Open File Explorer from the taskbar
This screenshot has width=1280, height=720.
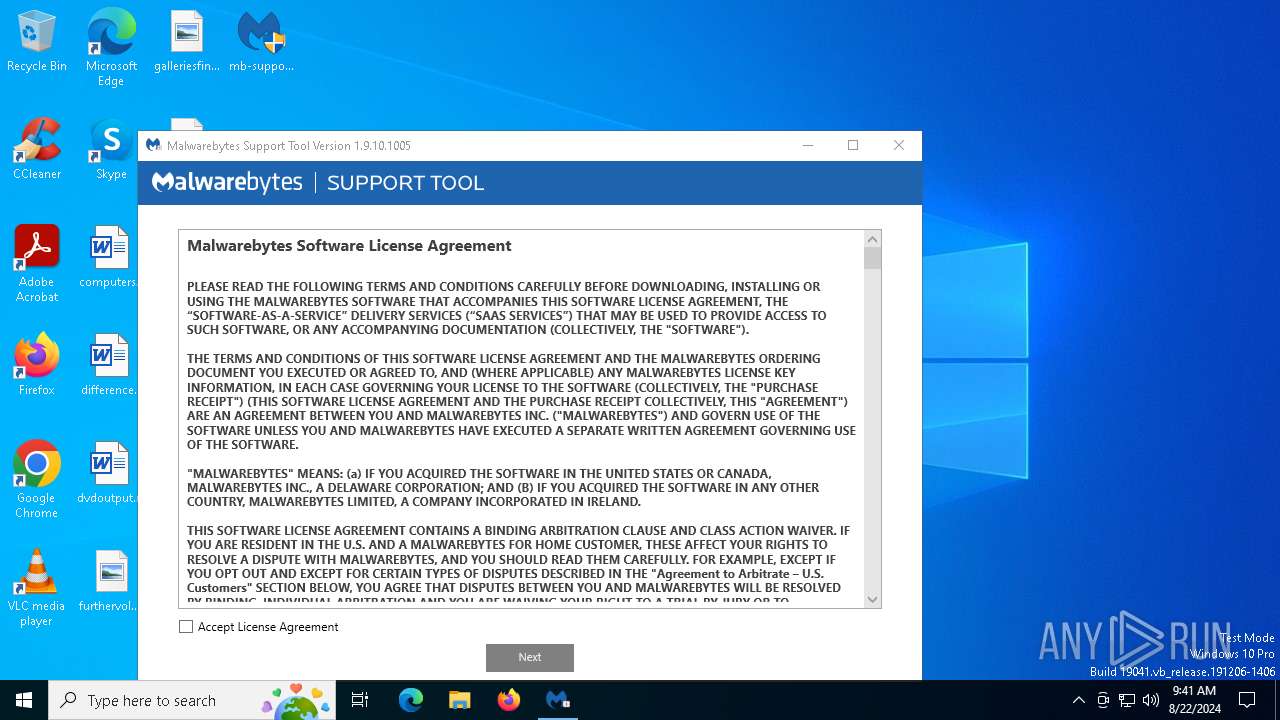click(x=460, y=700)
